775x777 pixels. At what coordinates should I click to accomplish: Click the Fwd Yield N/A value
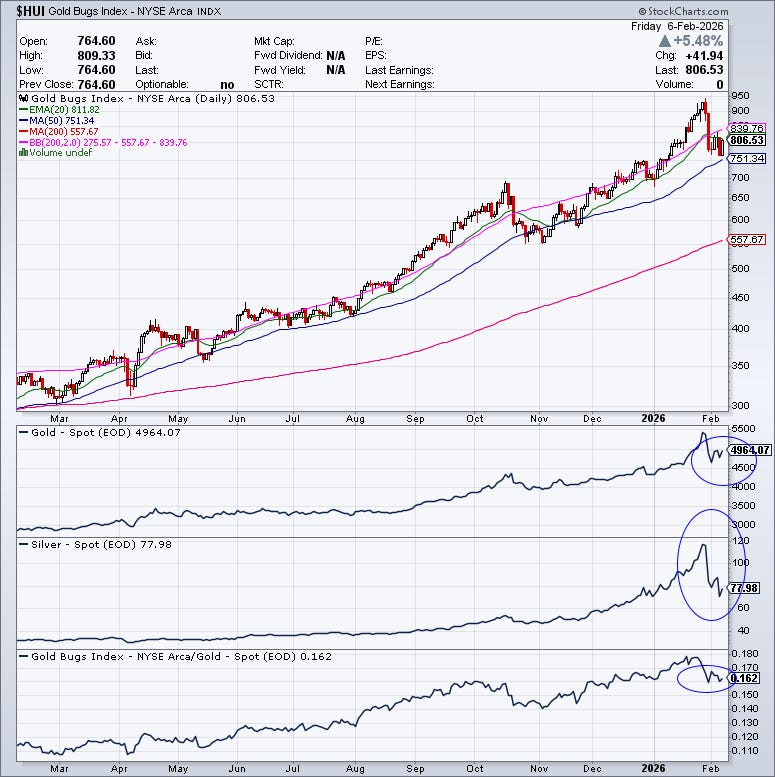335,70
